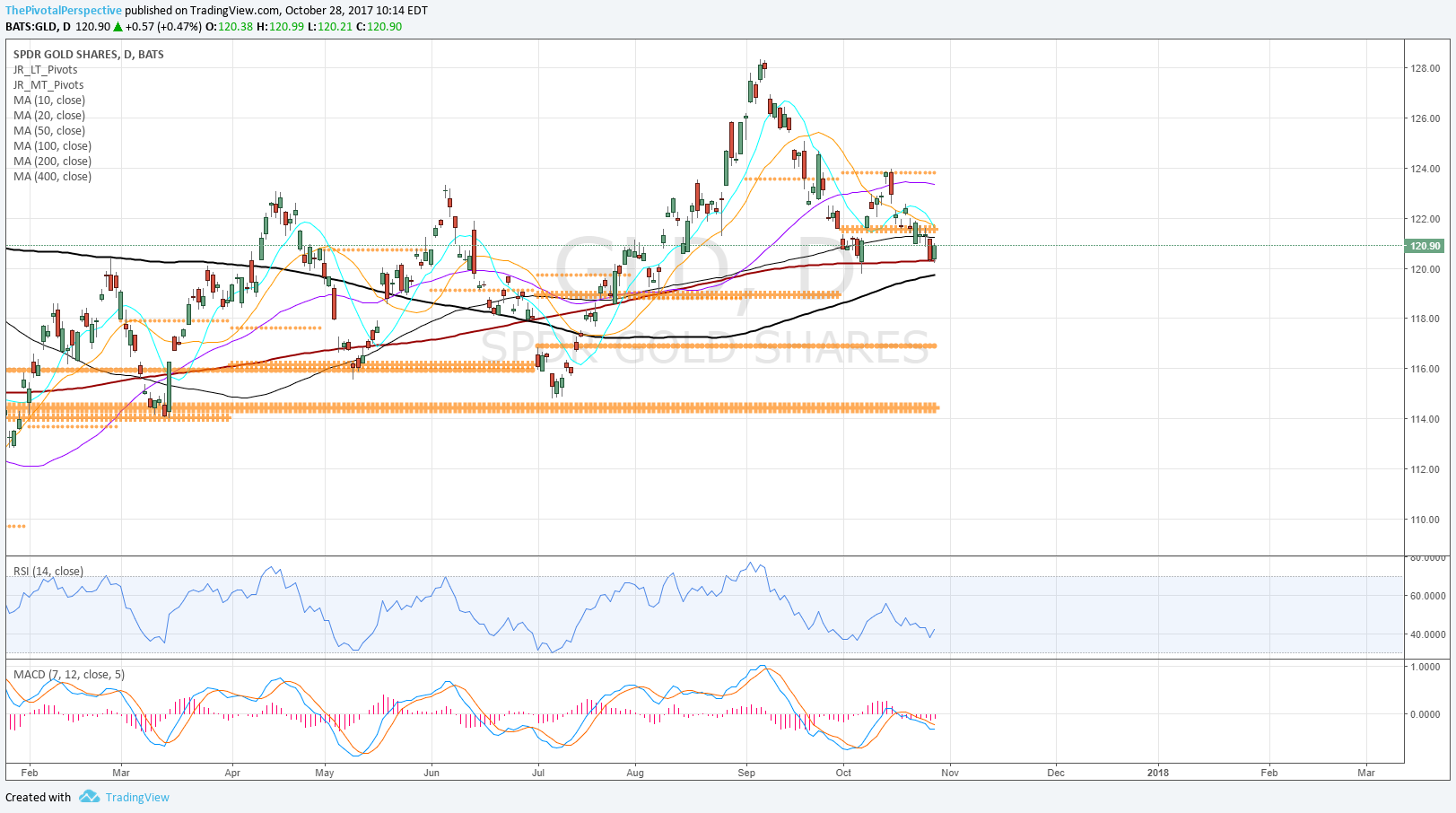The height and width of the screenshot is (813, 1456).
Task: Click the +0.57 (+0.47%) change value
Action: (x=163, y=27)
